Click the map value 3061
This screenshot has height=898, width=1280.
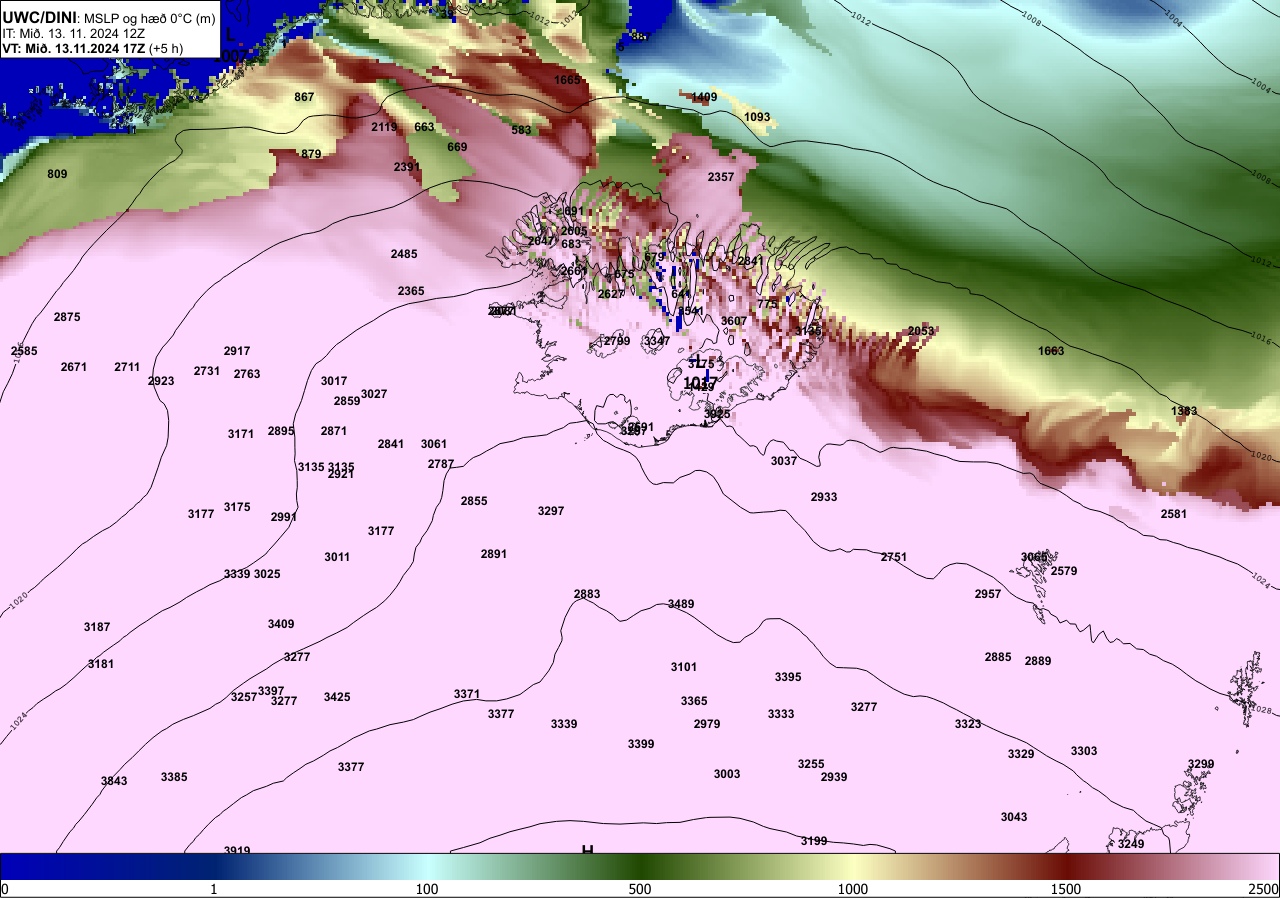(x=434, y=444)
